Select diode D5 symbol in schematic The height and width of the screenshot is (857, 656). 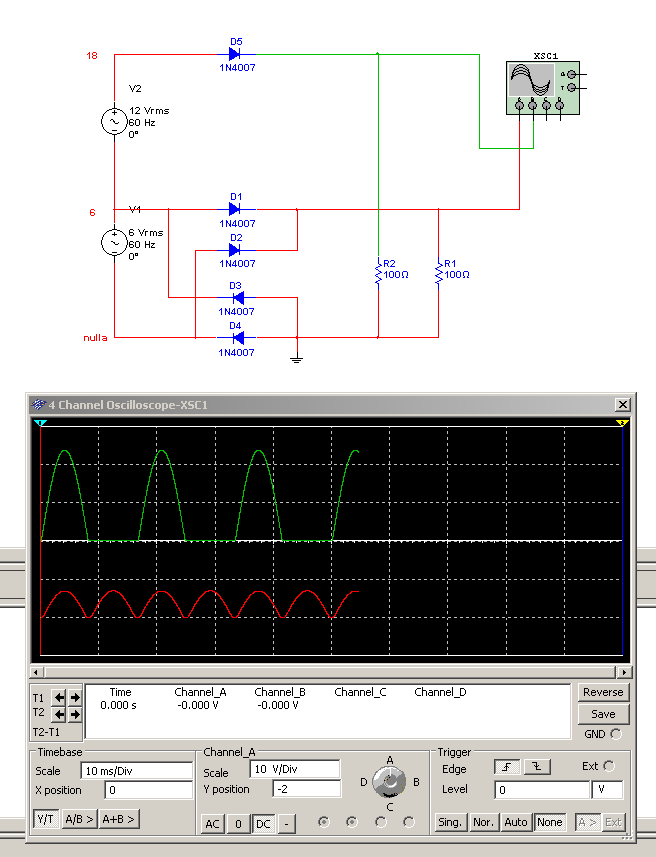click(235, 54)
